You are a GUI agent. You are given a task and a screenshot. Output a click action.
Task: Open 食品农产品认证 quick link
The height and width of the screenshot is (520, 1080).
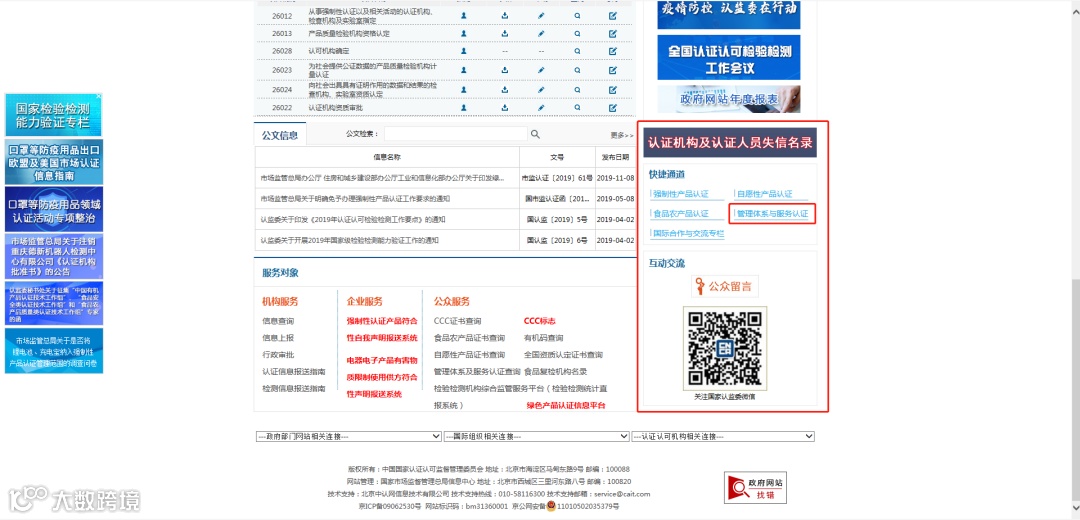tap(681, 214)
